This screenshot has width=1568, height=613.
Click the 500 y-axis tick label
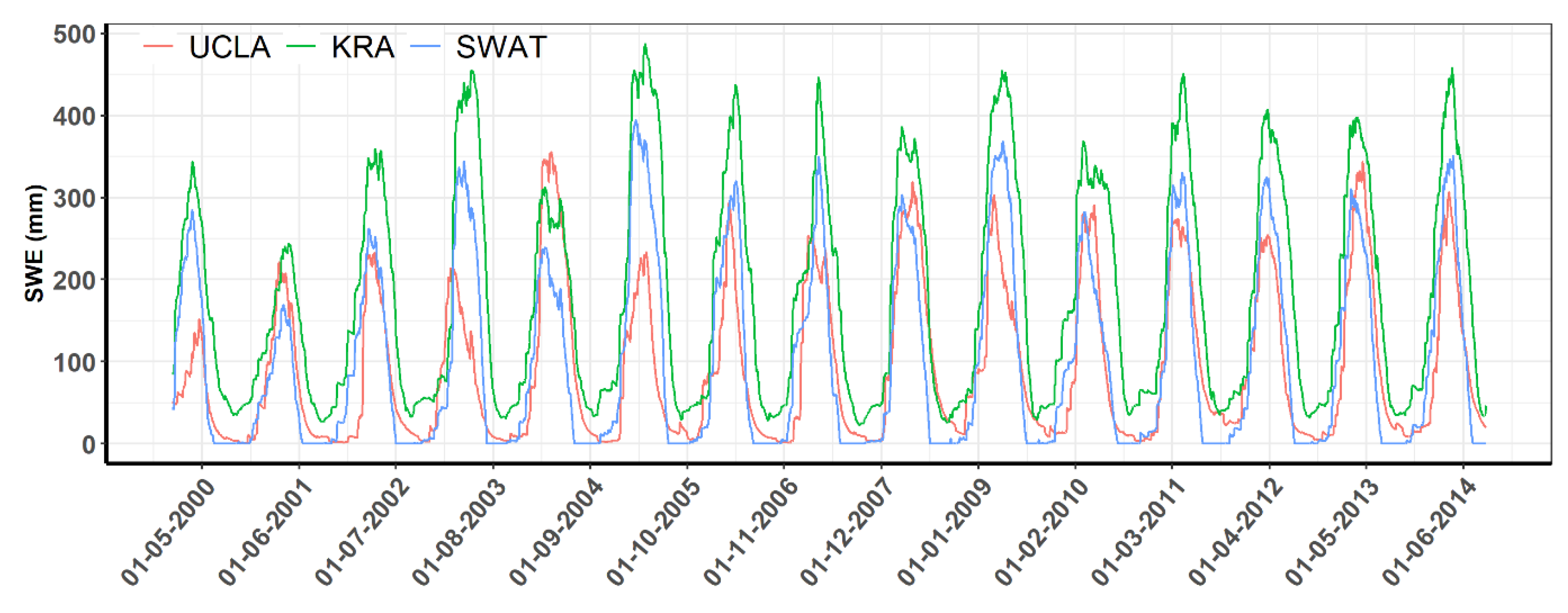[x=74, y=35]
